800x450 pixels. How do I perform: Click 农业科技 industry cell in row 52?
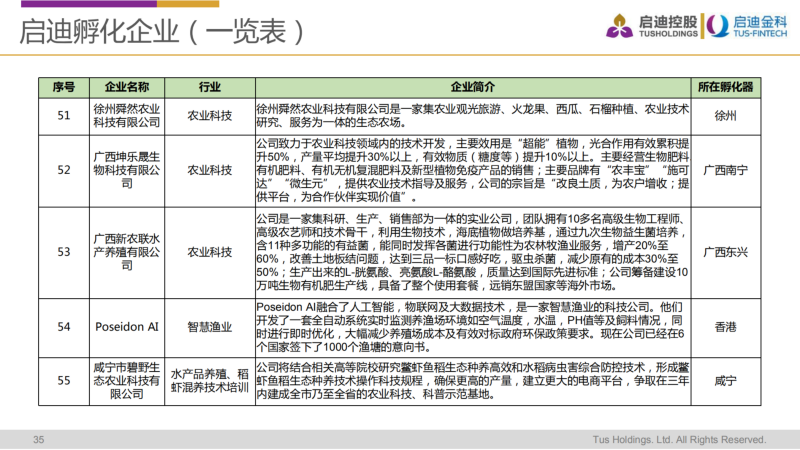(210, 170)
